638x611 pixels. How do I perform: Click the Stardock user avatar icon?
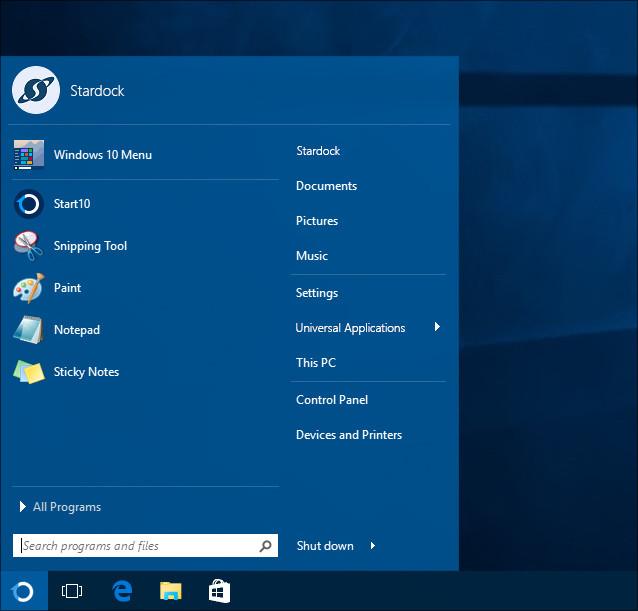[36, 90]
